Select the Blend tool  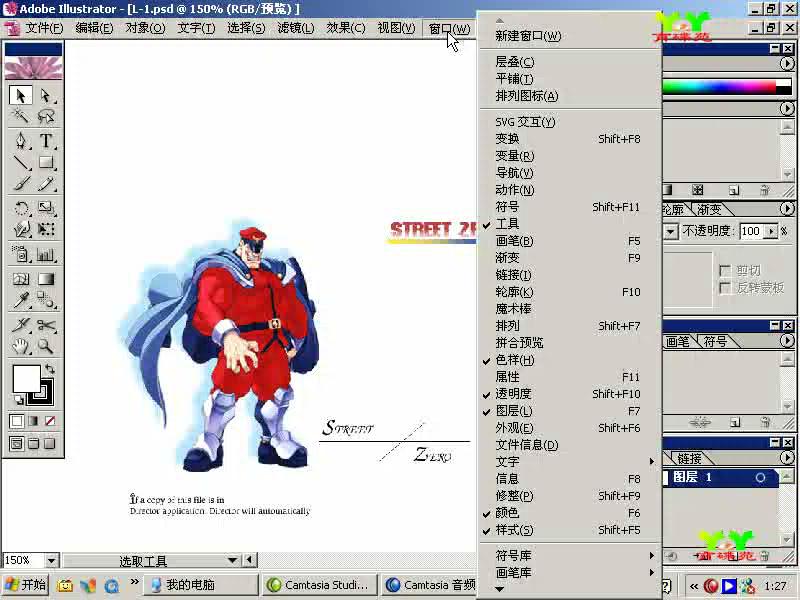(46, 300)
